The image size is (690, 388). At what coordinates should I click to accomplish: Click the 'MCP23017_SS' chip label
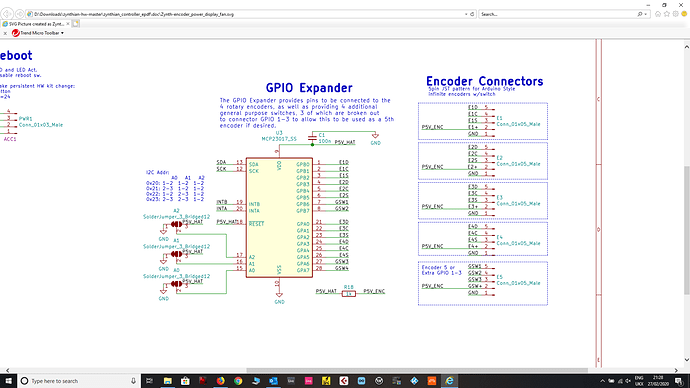[x=279, y=139]
